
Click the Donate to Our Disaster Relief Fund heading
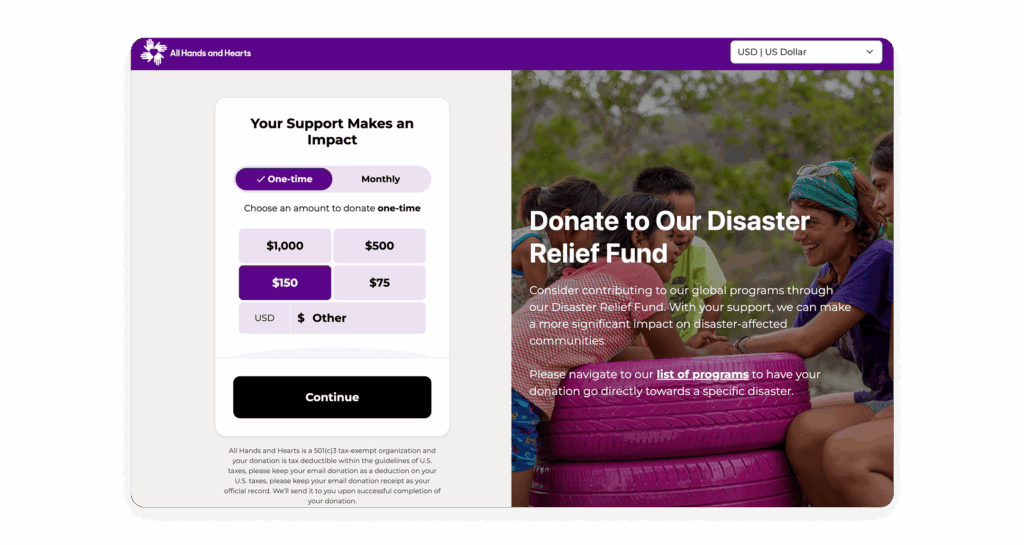[669, 237]
